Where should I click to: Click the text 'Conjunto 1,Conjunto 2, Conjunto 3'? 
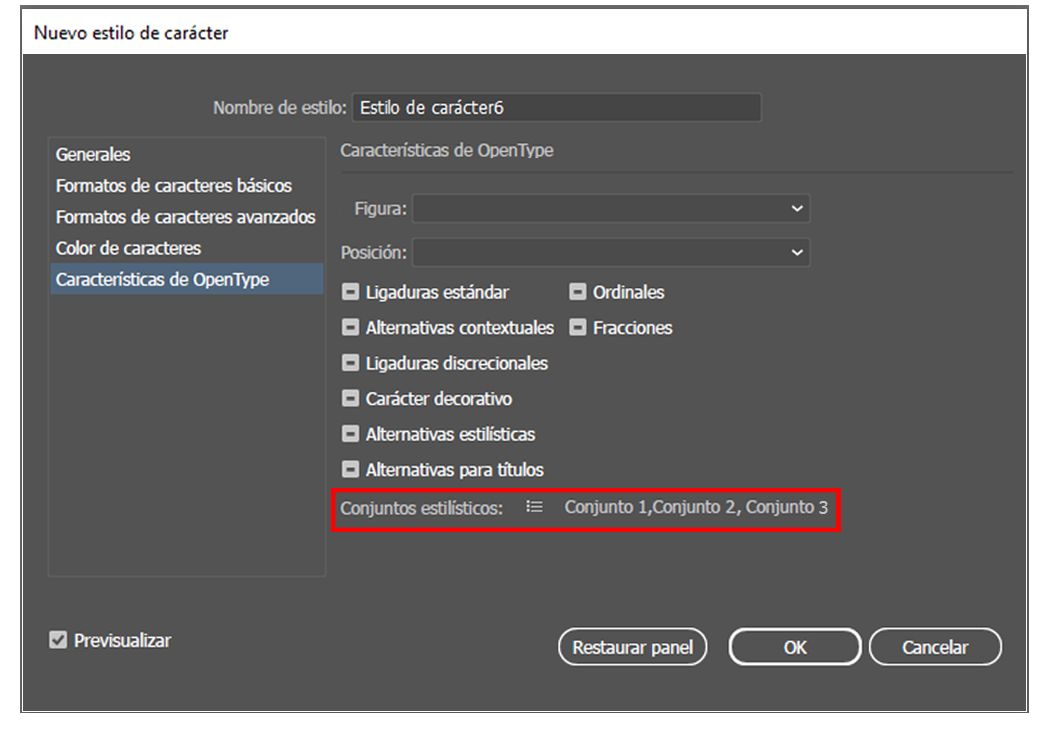tap(696, 507)
